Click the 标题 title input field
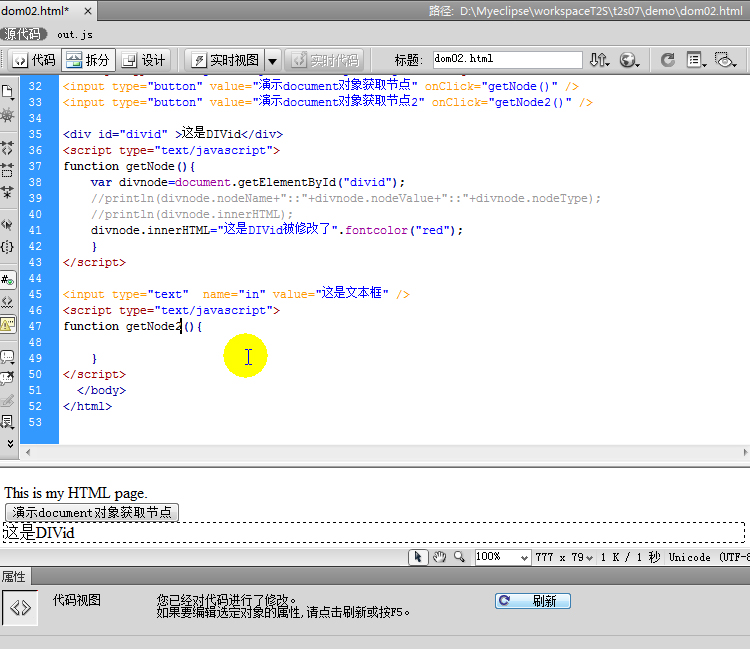This screenshot has width=750, height=649. pos(507,59)
